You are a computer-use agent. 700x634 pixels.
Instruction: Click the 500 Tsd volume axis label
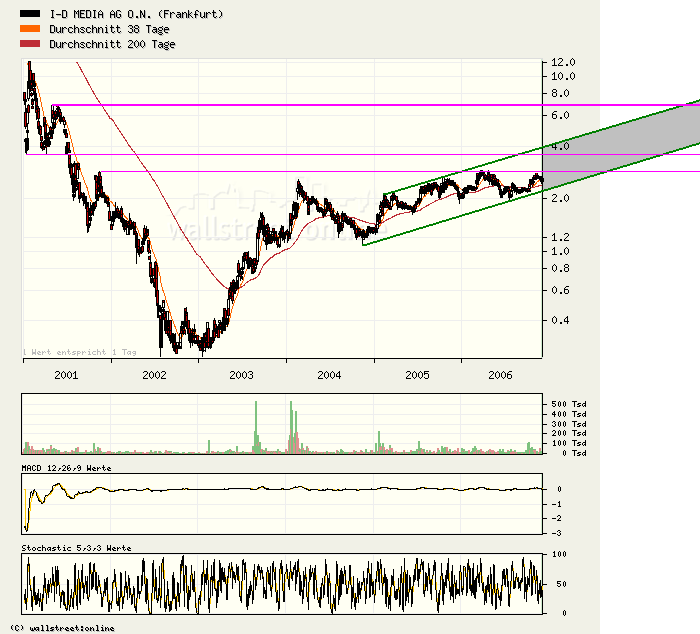click(556, 402)
